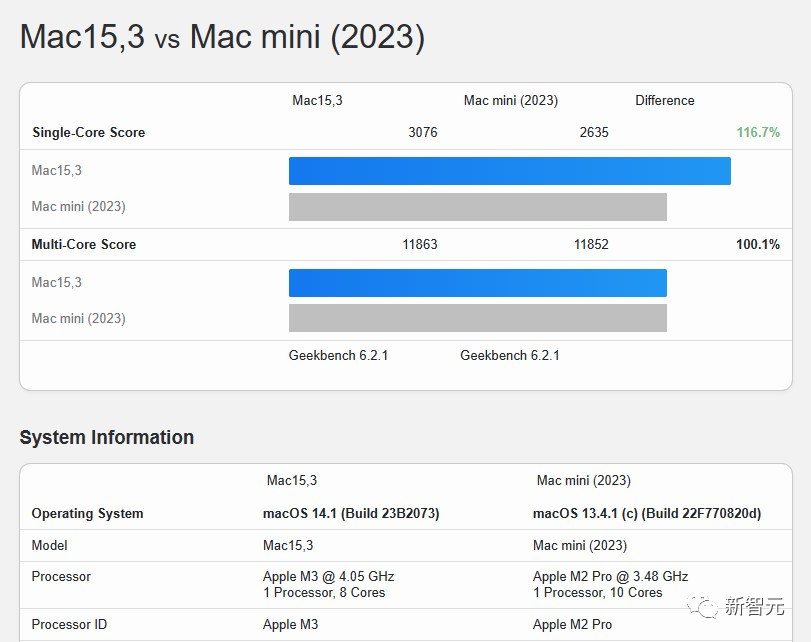Image resolution: width=811 pixels, height=642 pixels.
Task: Select the Operating System row label
Action: click(x=87, y=513)
